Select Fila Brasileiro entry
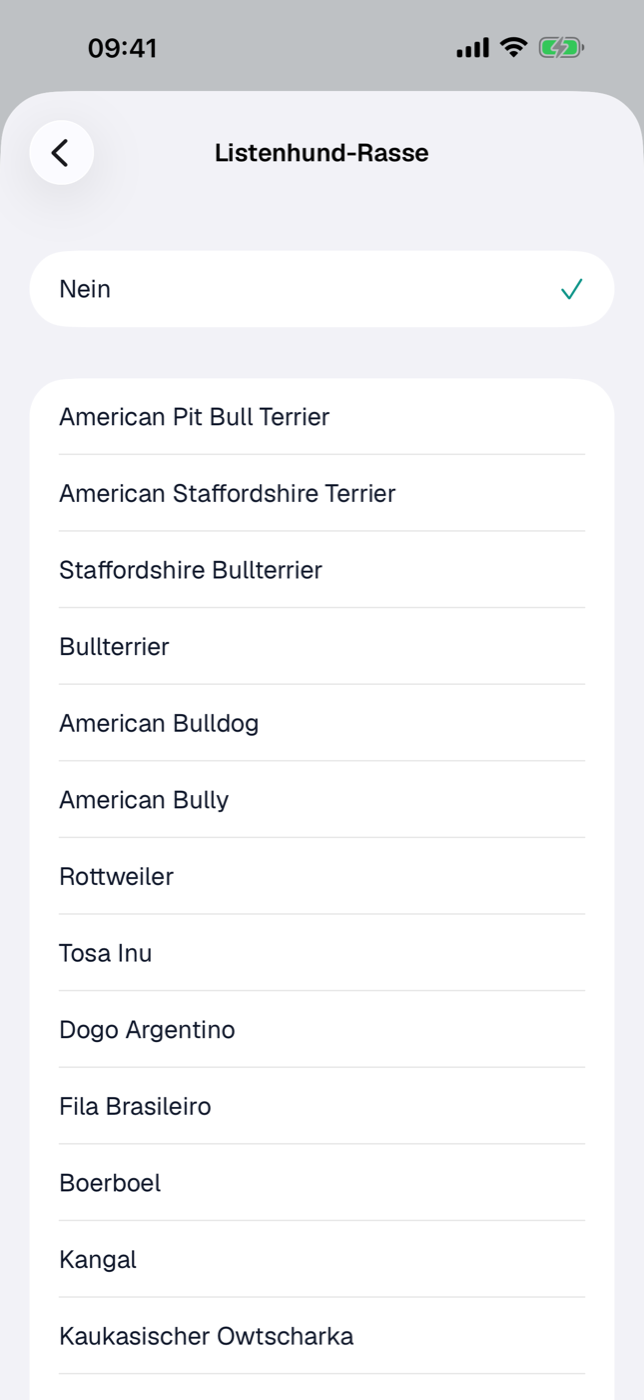This screenshot has height=1400, width=644. tap(322, 1106)
